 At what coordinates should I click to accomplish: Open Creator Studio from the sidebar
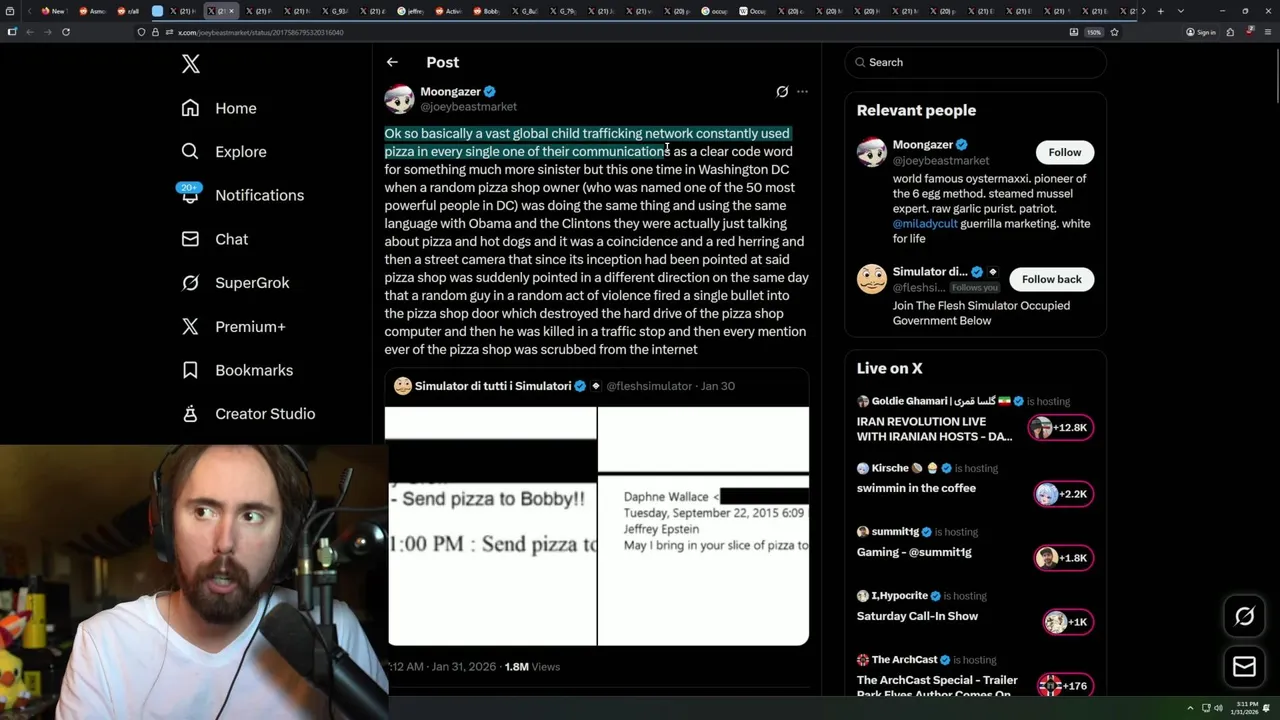[x=248, y=413]
